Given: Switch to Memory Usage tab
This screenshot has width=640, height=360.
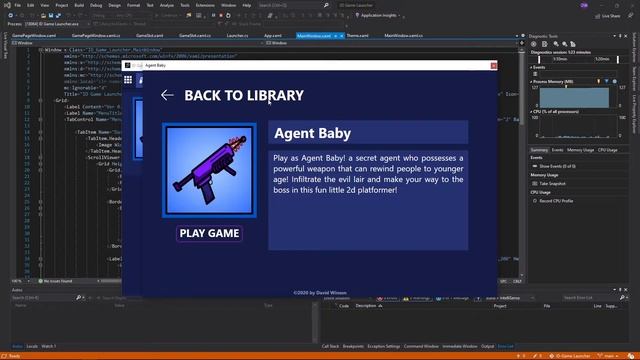Looking at the screenshot, I should pyautogui.click(x=580, y=150).
